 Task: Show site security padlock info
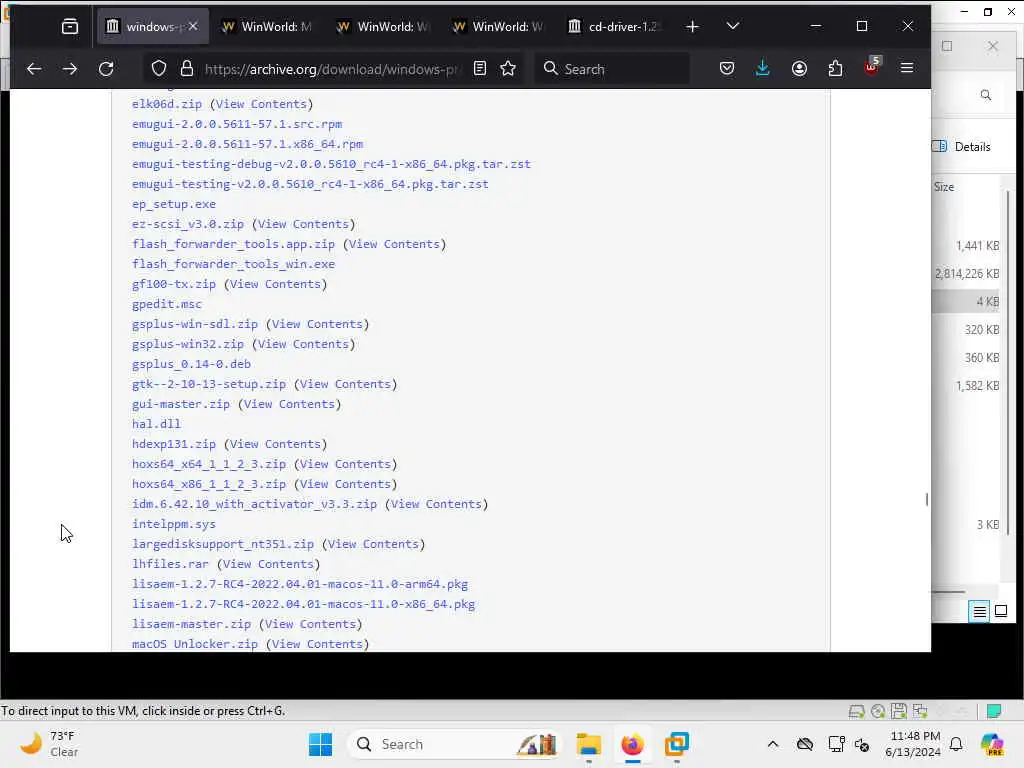[x=187, y=69]
